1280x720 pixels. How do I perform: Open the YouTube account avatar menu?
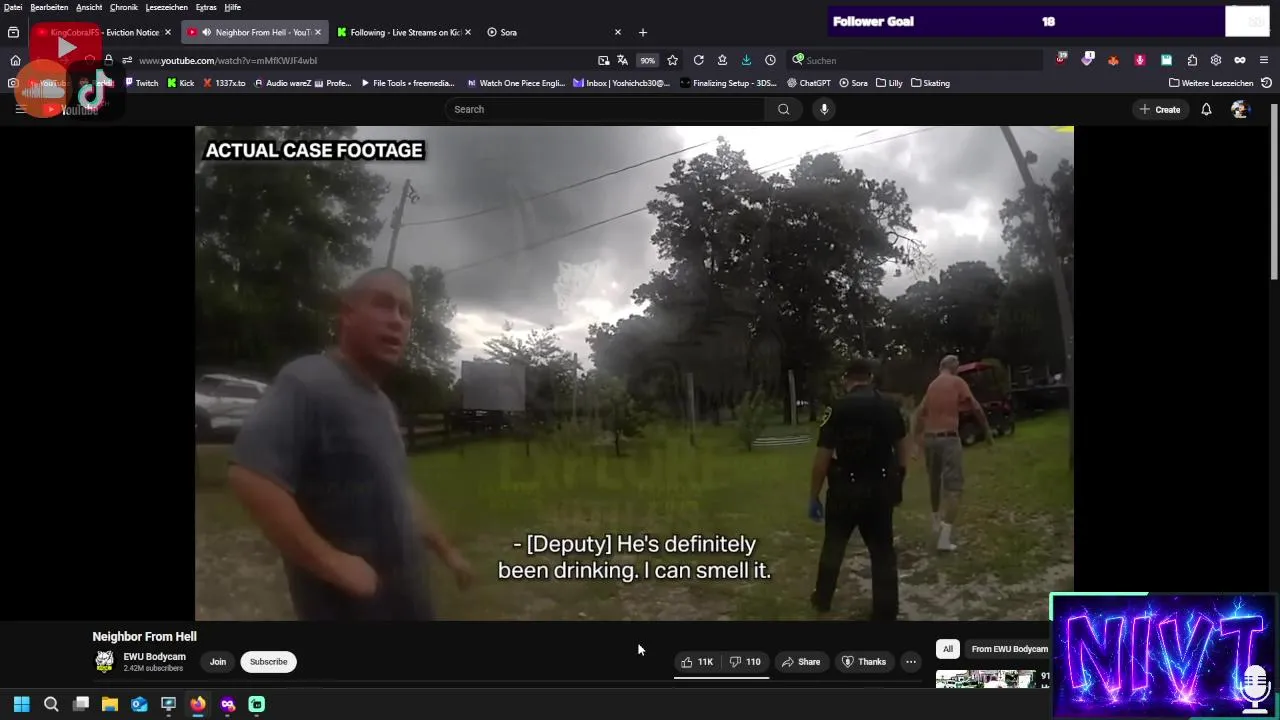1241,109
